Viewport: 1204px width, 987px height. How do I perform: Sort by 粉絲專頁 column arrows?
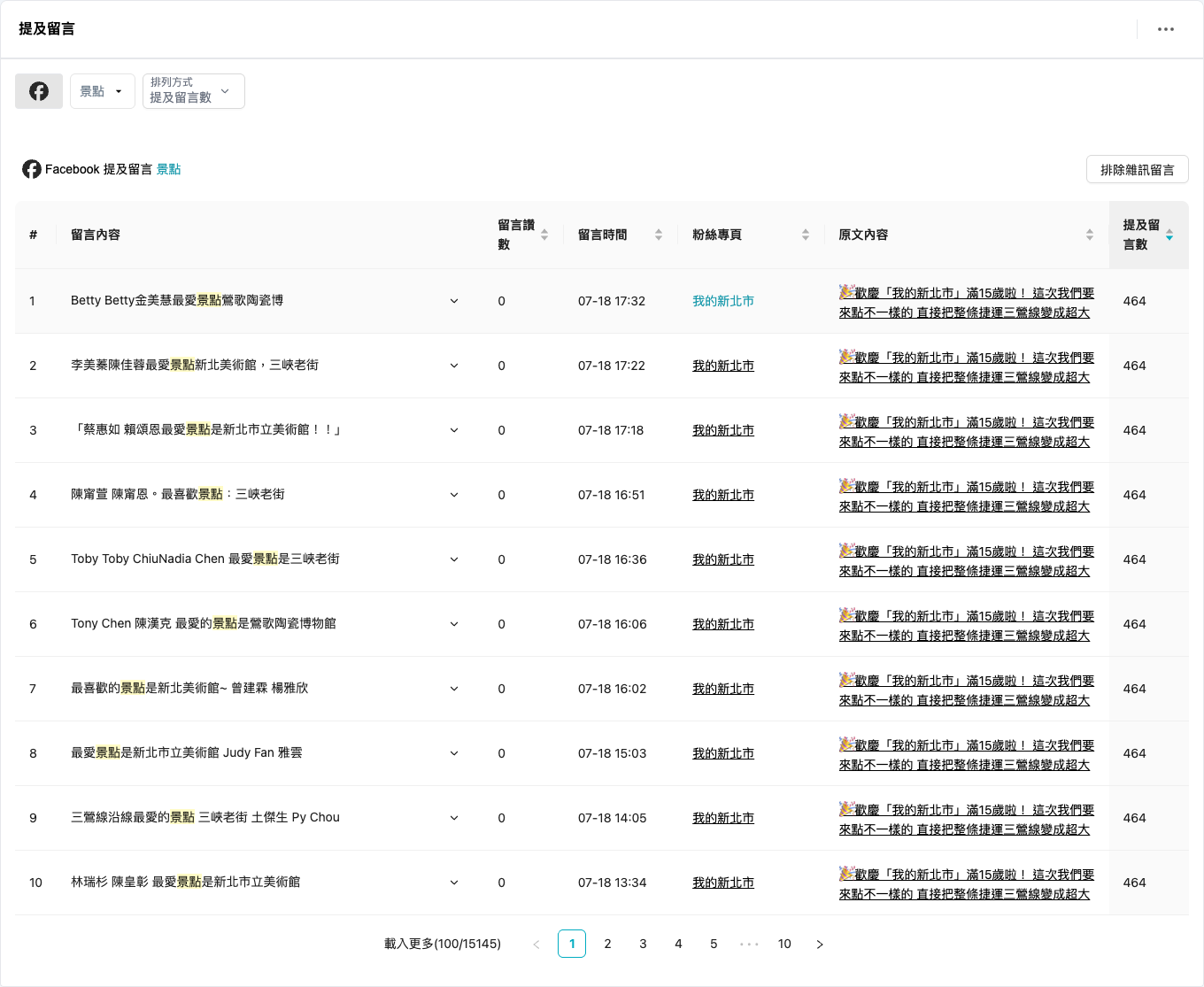click(x=806, y=235)
